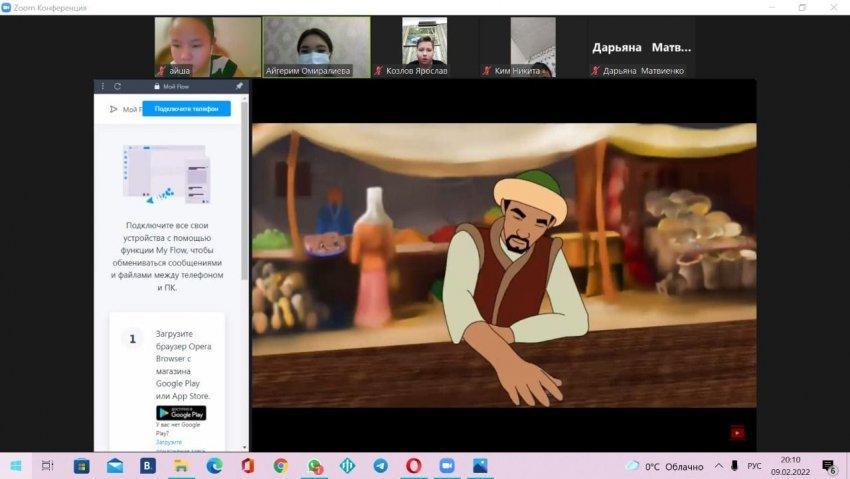Click the step 1 number circle

pos(132,339)
